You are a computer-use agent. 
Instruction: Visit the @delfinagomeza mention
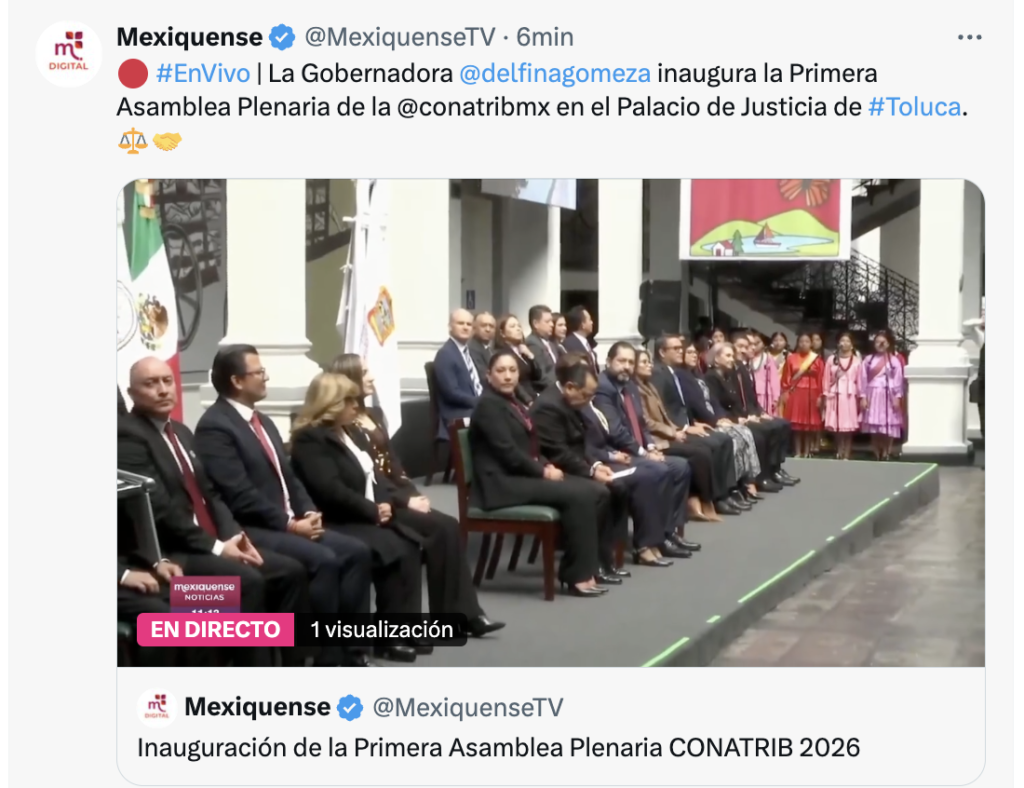pyautogui.click(x=554, y=73)
